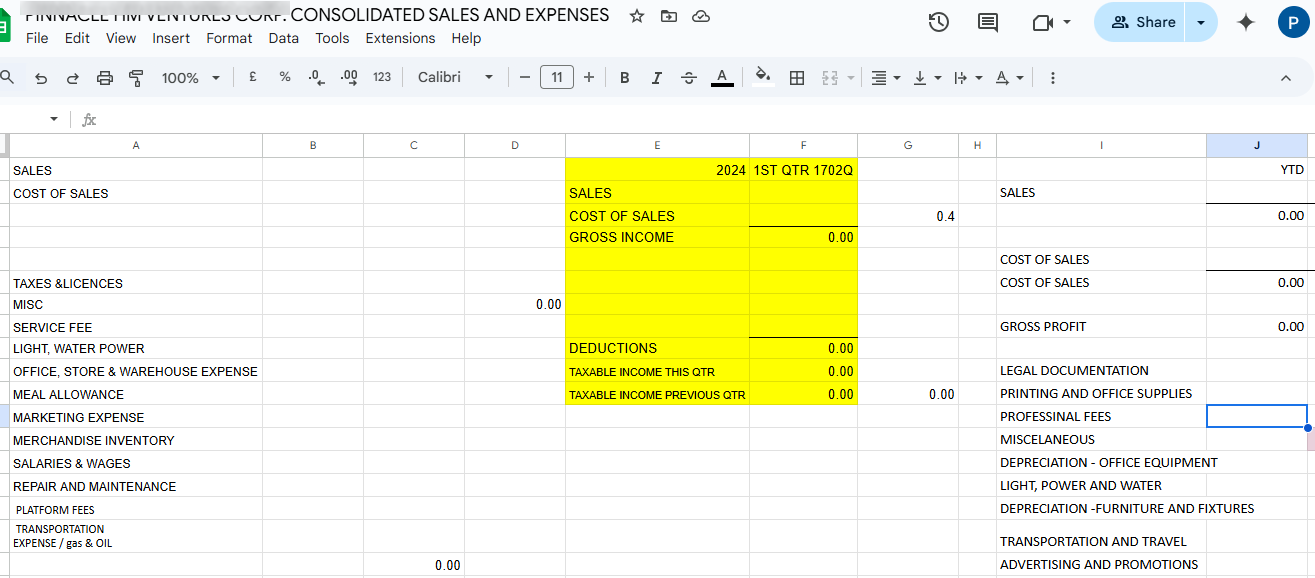Select the GROSS PROFIT cell
The width and height of the screenshot is (1315, 578).
[x=1102, y=326]
